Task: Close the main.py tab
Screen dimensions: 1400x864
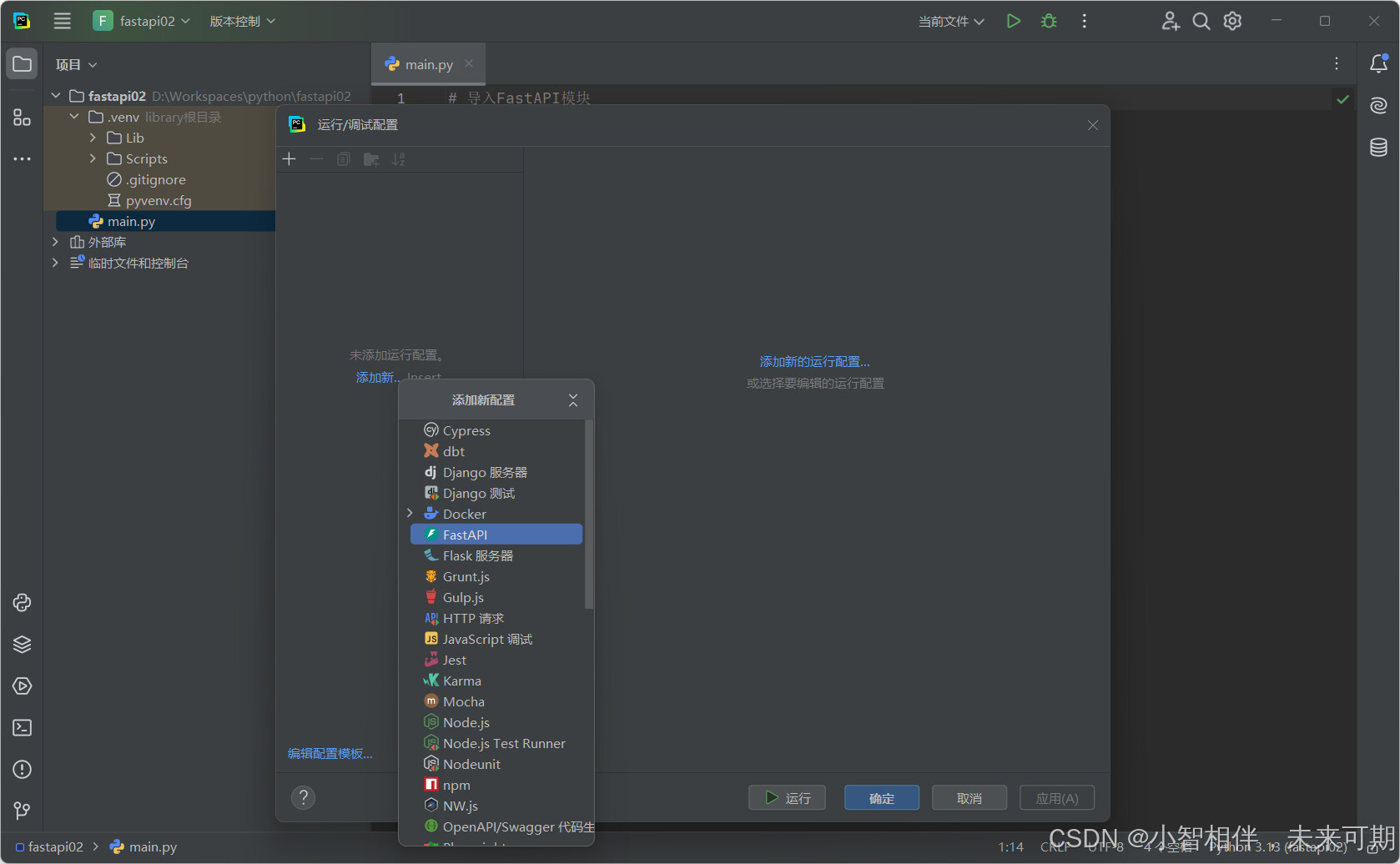Action: tap(469, 63)
